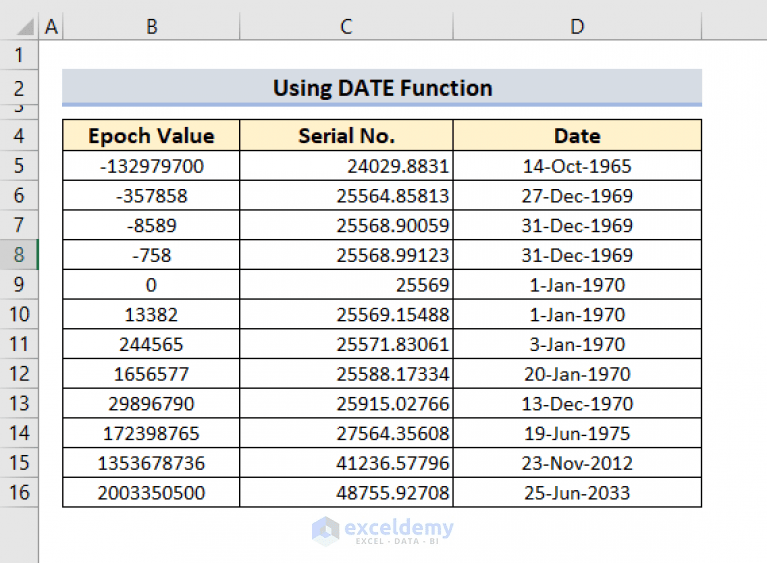767x563 pixels.
Task: Select row 12 header
Action: tap(19, 374)
